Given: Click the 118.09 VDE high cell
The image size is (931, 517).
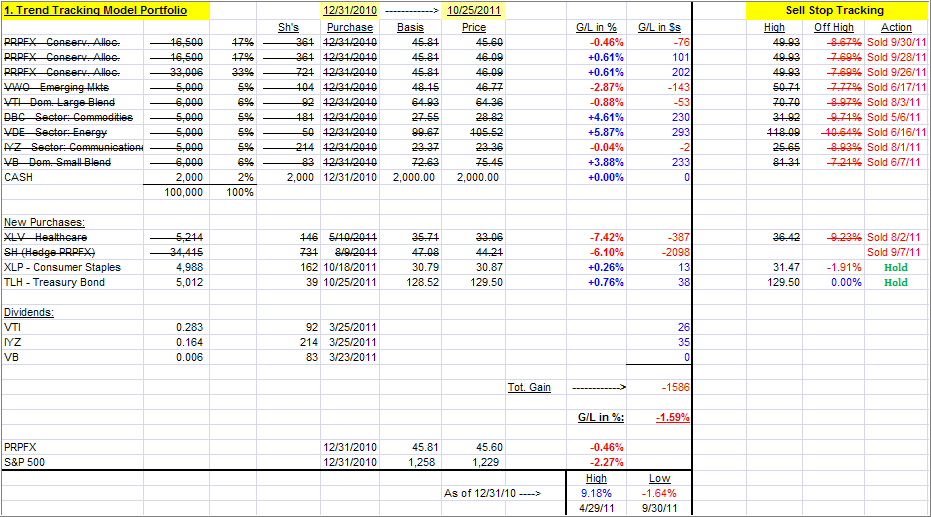Looking at the screenshot, I should tap(783, 132).
